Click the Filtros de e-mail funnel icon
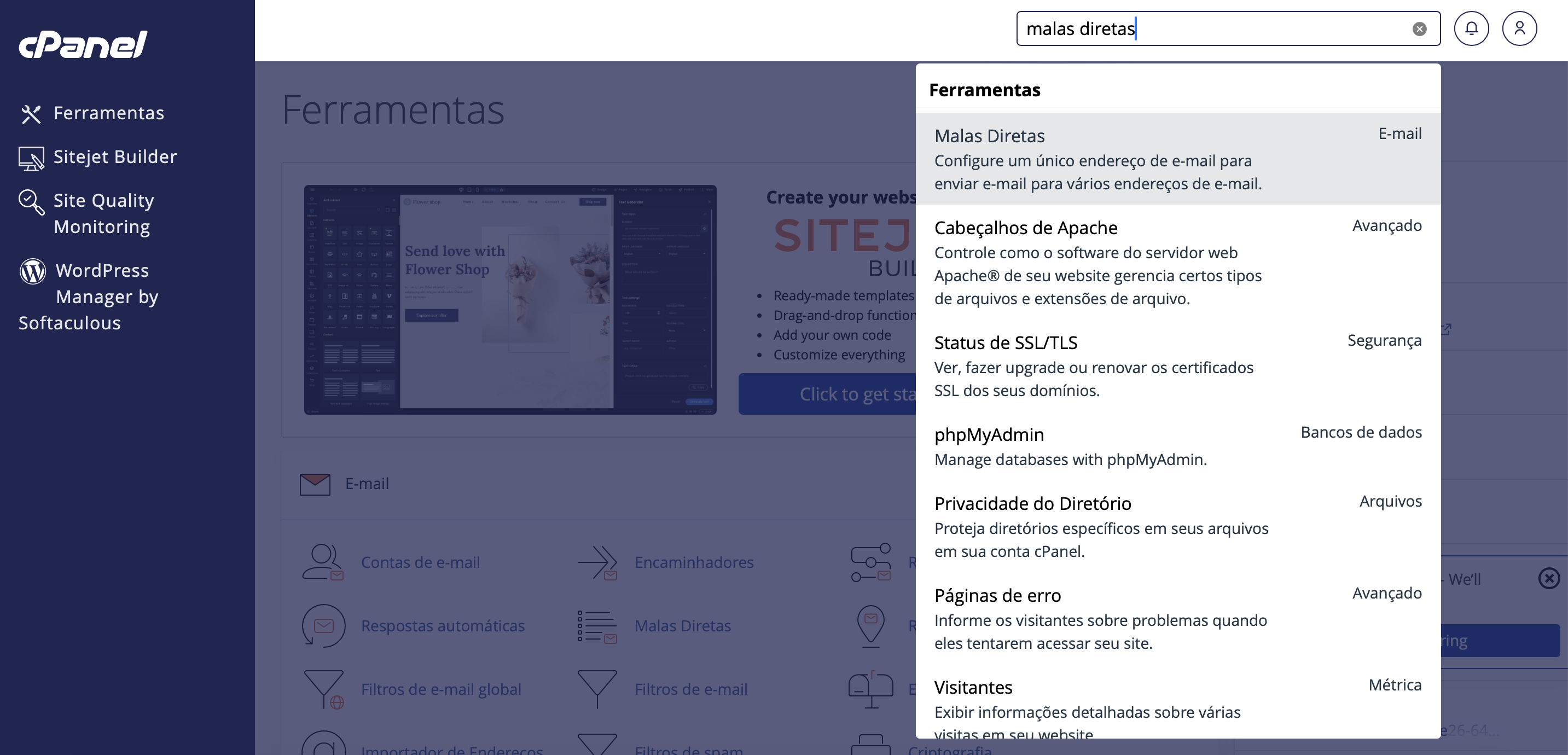 597,689
